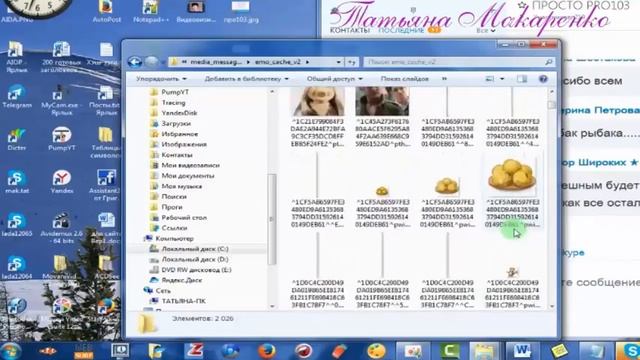Open Firefox from the taskbar
Screen dimensions: 640x360
coord(267,351)
